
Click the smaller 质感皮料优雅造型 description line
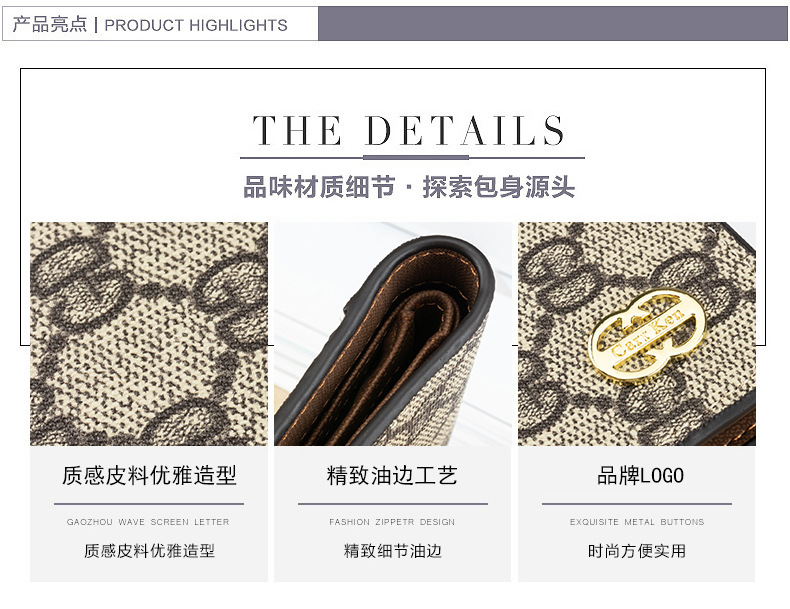point(149,551)
